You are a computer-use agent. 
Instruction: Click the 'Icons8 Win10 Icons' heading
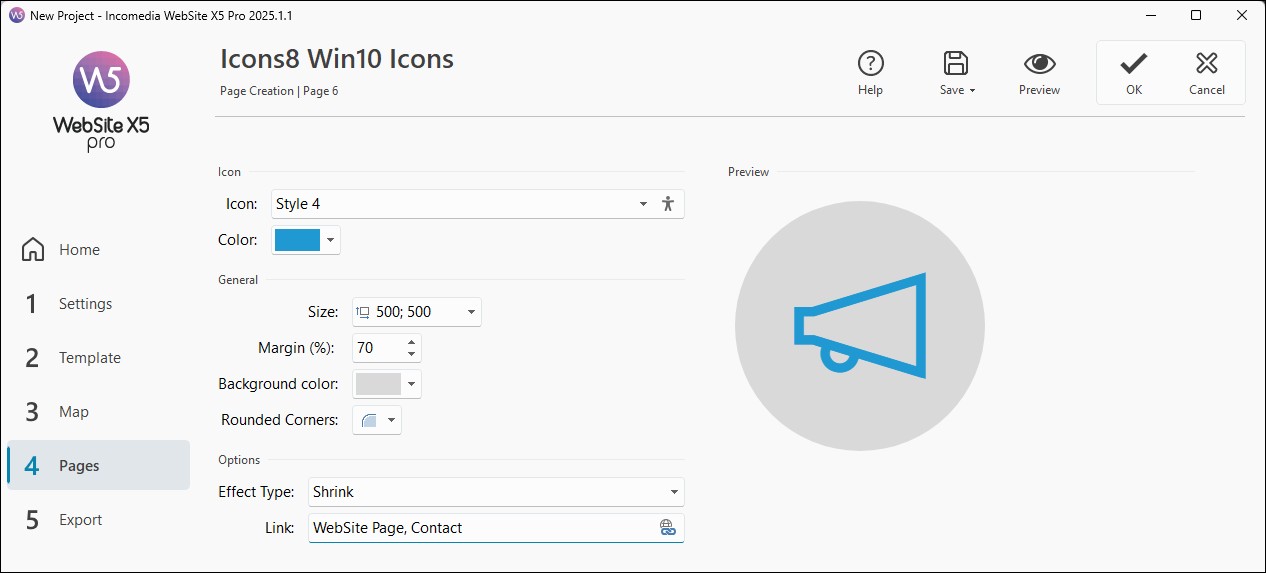(337, 60)
